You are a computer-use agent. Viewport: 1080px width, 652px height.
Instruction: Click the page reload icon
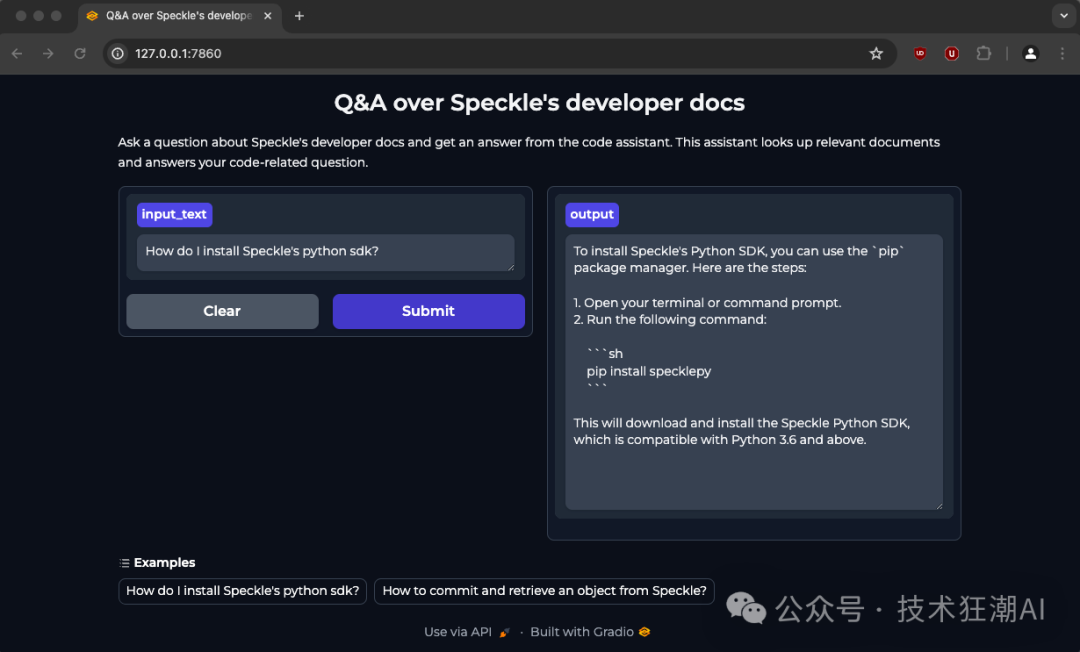(80, 53)
